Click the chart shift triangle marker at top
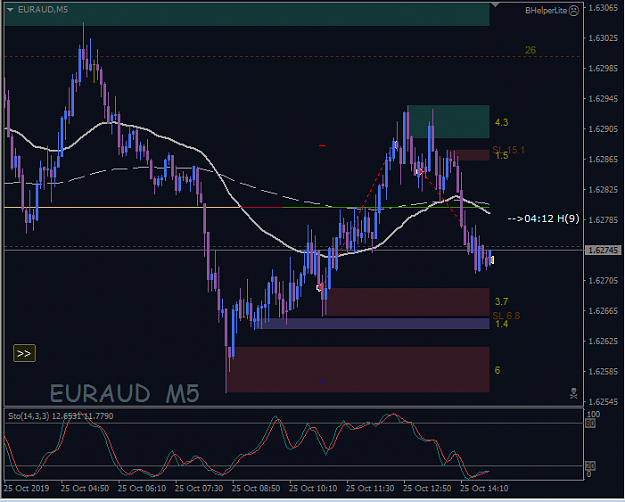This screenshot has width=625, height=502. pyautogui.click(x=495, y=5)
